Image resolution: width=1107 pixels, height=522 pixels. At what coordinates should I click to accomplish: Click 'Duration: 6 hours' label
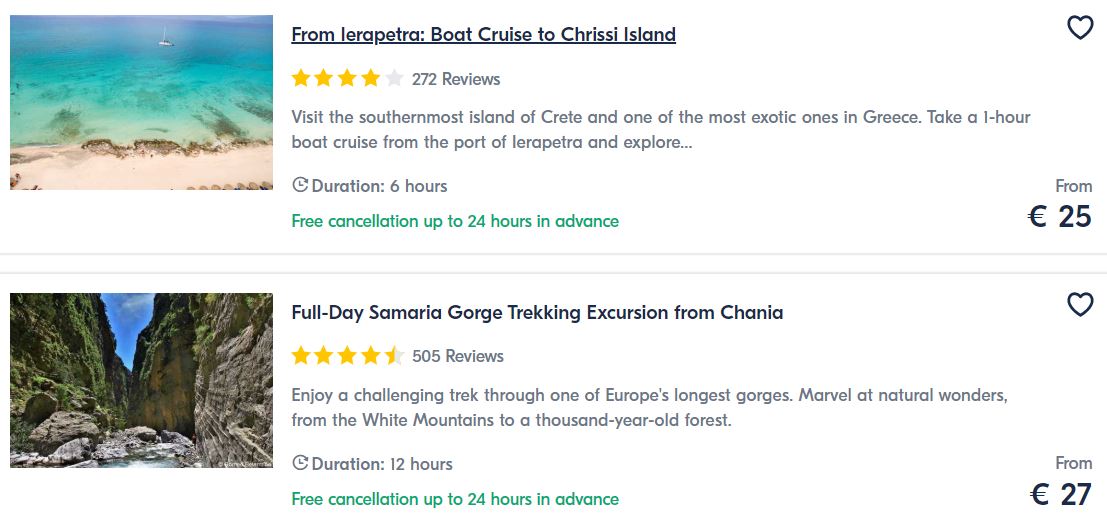click(x=380, y=186)
